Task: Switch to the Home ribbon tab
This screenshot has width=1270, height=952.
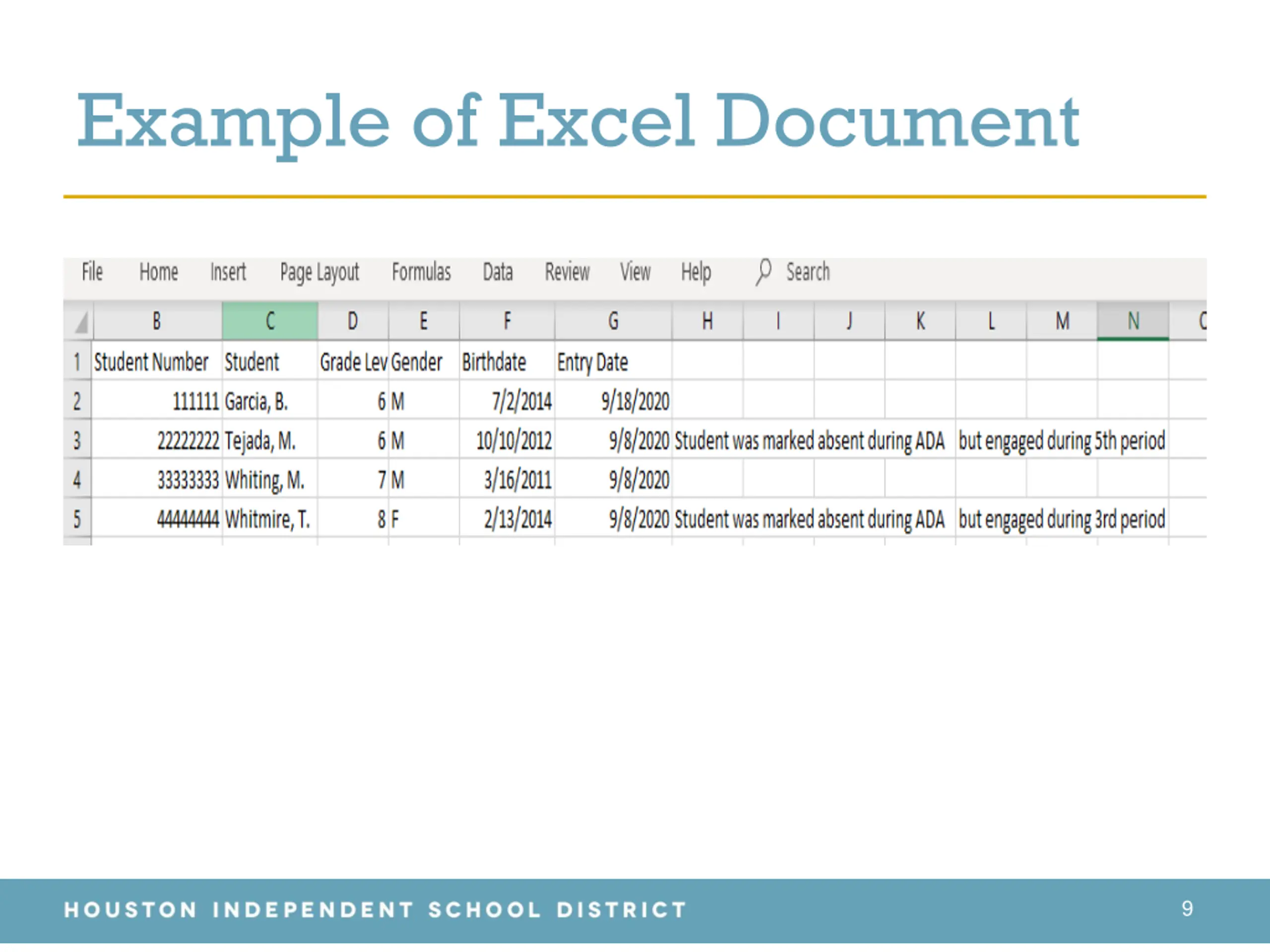Action: coord(158,272)
